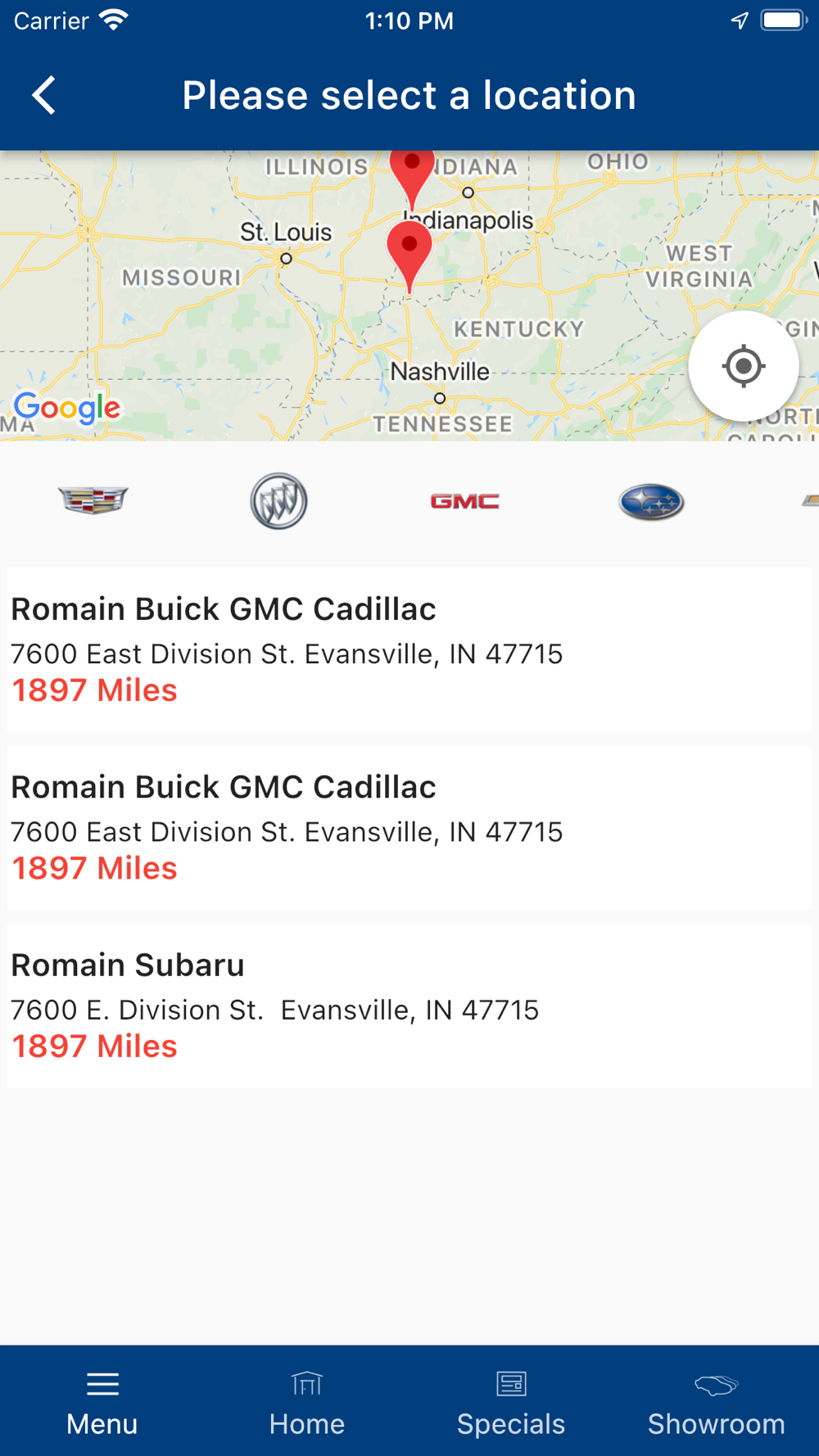The width and height of the screenshot is (819, 1456).
Task: Select the first Romain Buick GMC Cadillac location
Action: point(409,649)
